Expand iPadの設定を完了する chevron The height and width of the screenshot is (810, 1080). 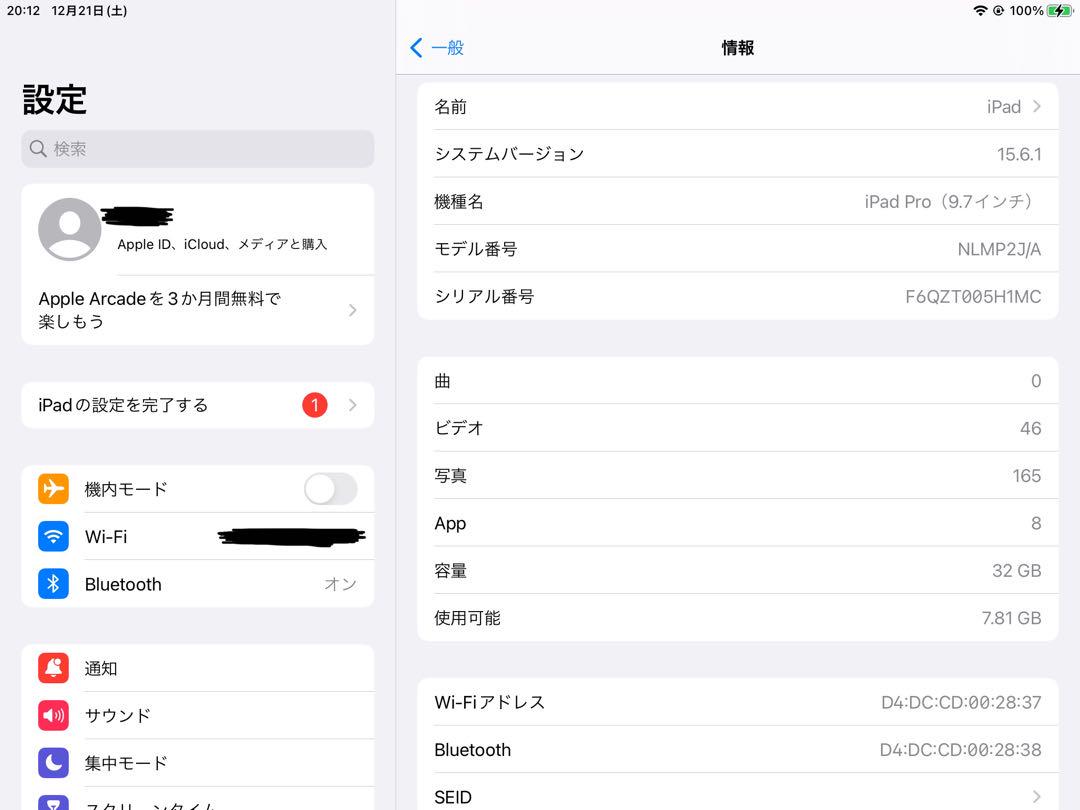click(x=353, y=405)
